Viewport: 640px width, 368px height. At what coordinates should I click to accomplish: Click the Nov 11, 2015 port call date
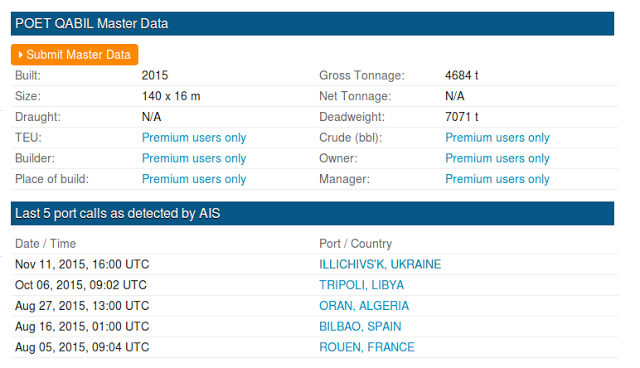click(x=82, y=264)
